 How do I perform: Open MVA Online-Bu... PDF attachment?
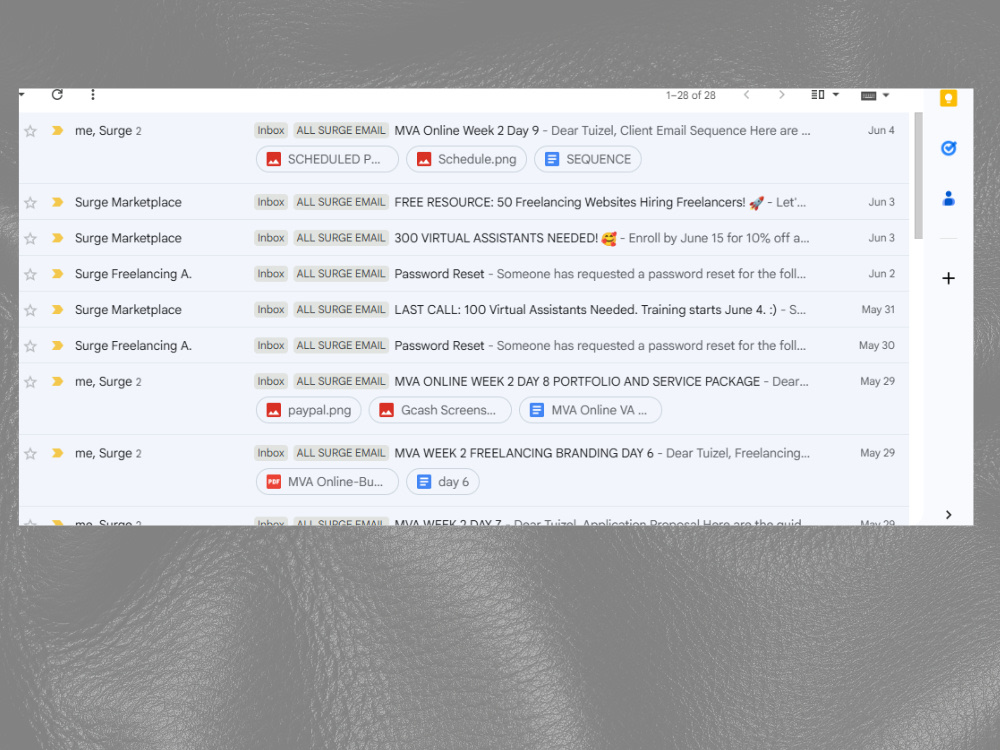(327, 482)
